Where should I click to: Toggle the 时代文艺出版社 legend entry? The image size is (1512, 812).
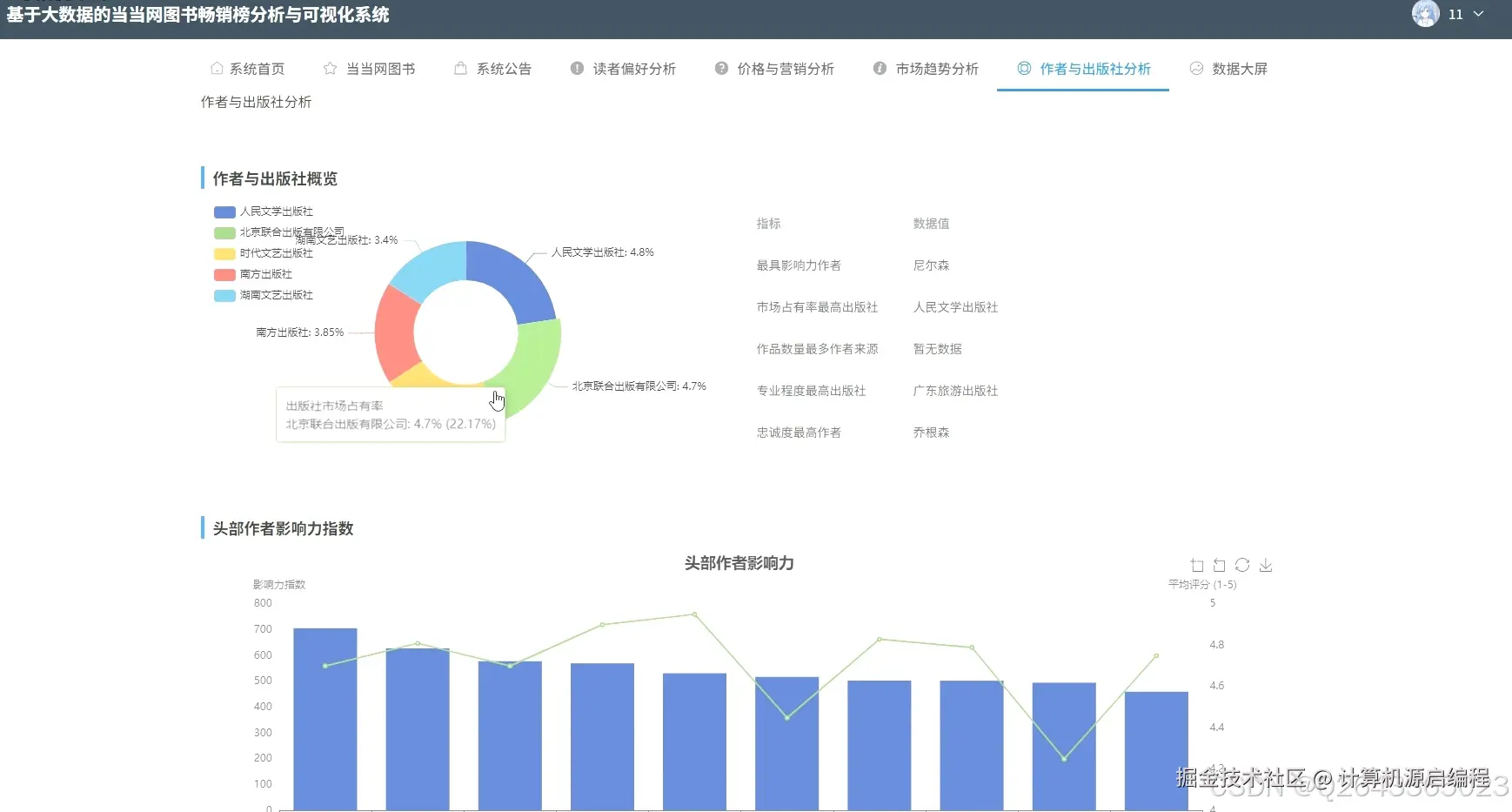tap(264, 253)
